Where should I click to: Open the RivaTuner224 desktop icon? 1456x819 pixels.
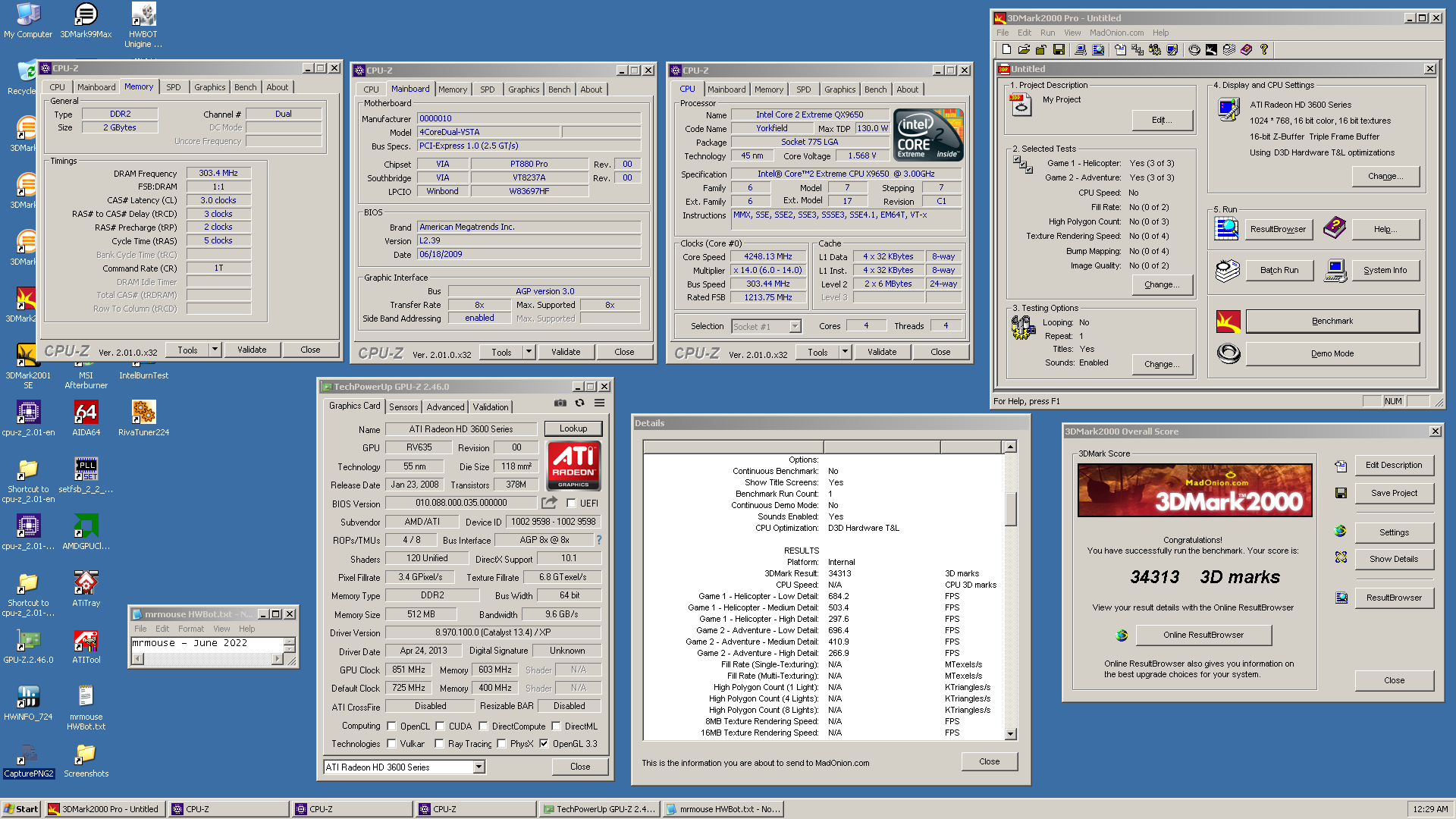(x=143, y=419)
